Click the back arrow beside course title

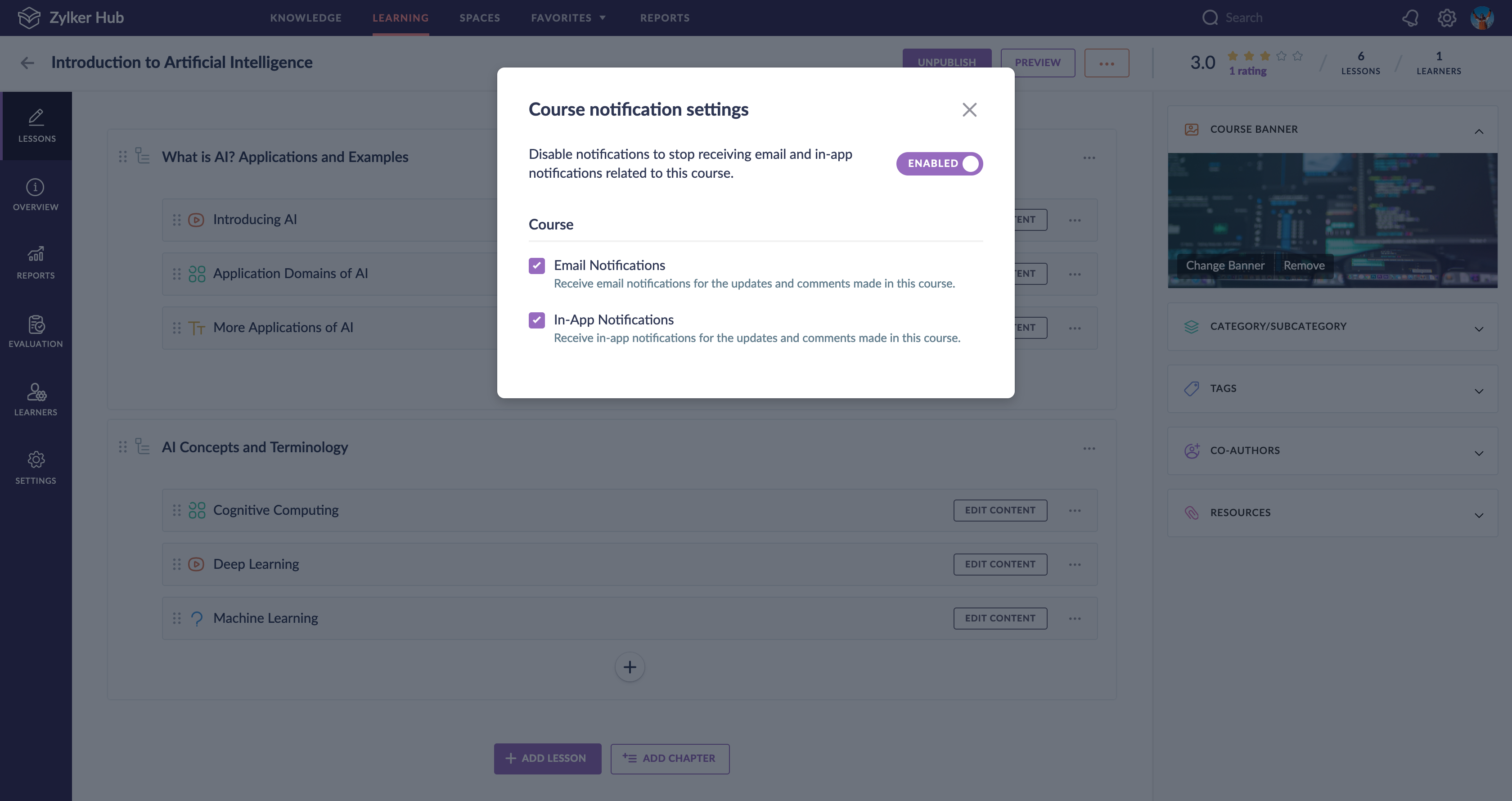coord(27,63)
